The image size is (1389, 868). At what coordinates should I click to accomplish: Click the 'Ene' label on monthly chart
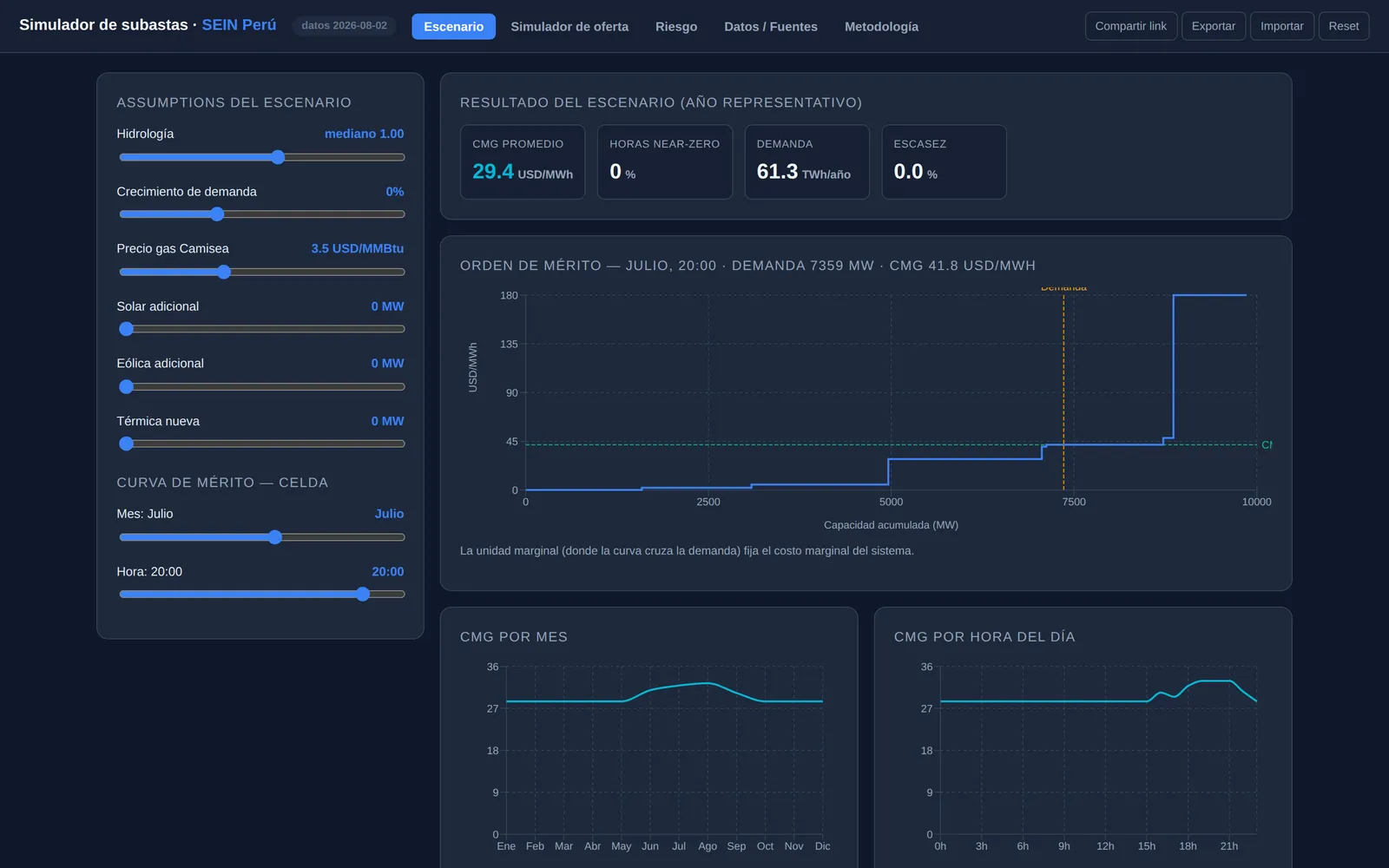tap(506, 846)
